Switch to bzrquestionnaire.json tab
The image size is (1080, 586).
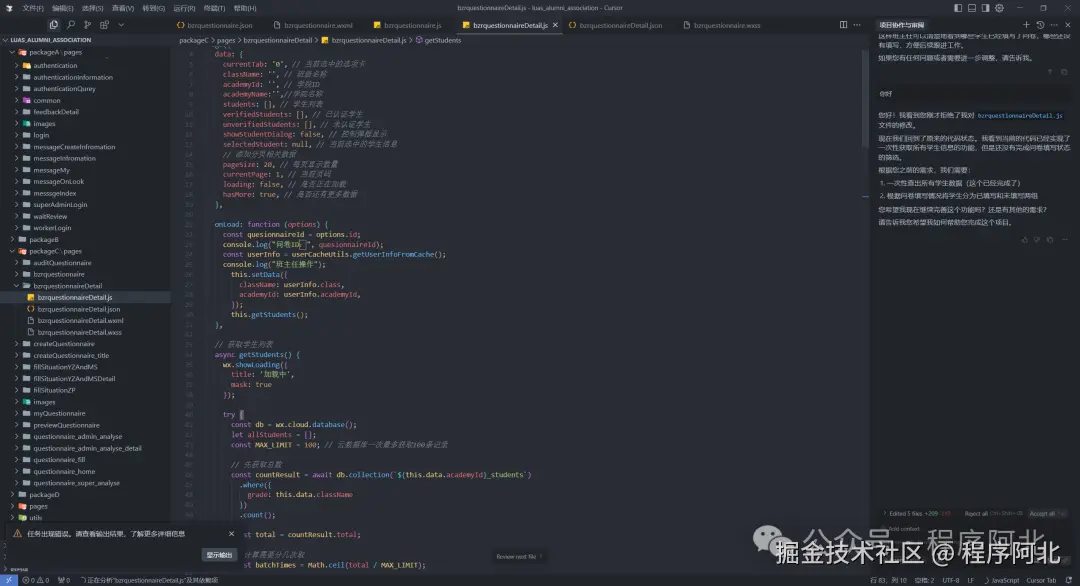tap(214, 25)
